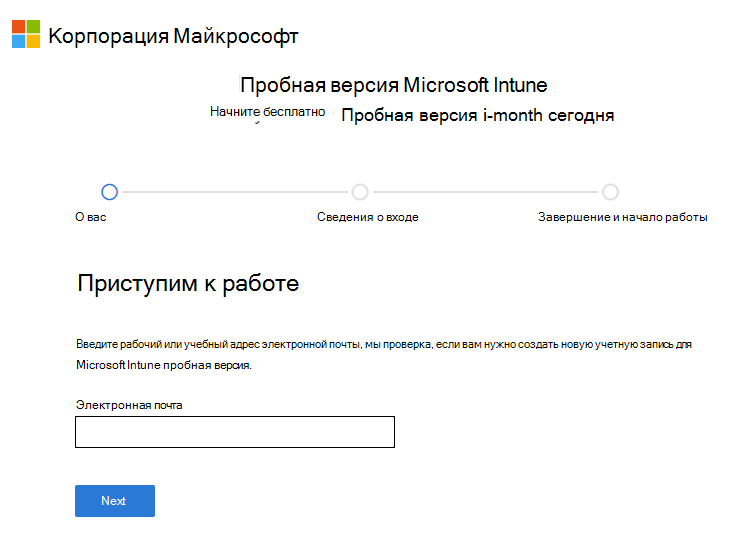Viewport: 733px width, 545px height.
Task: Select the third step circle for completion
Action: pyautogui.click(x=610, y=192)
